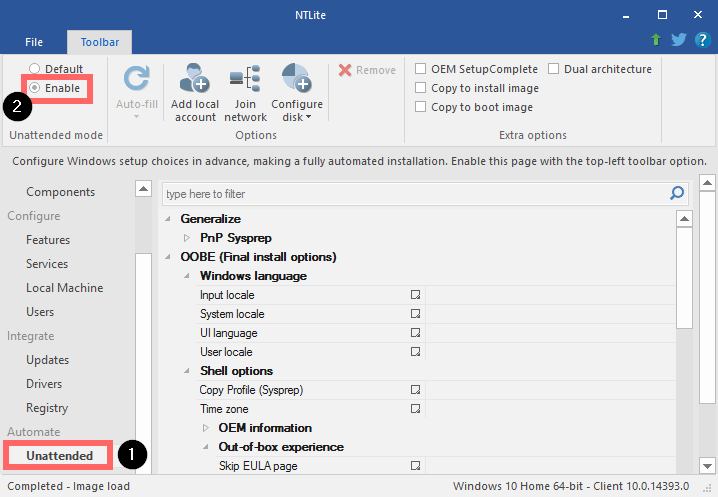
Task: Click the Time zone value field
Action: point(550,409)
